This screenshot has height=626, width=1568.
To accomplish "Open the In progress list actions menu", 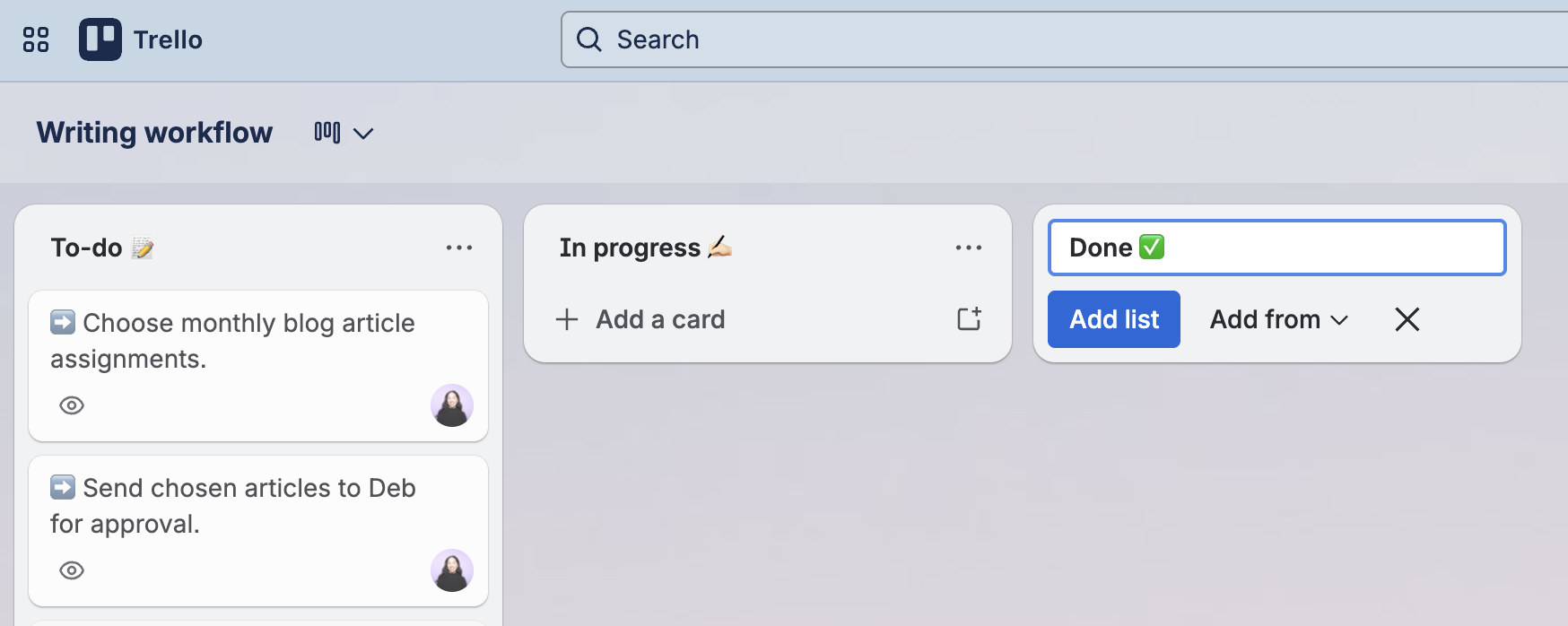I will [969, 248].
